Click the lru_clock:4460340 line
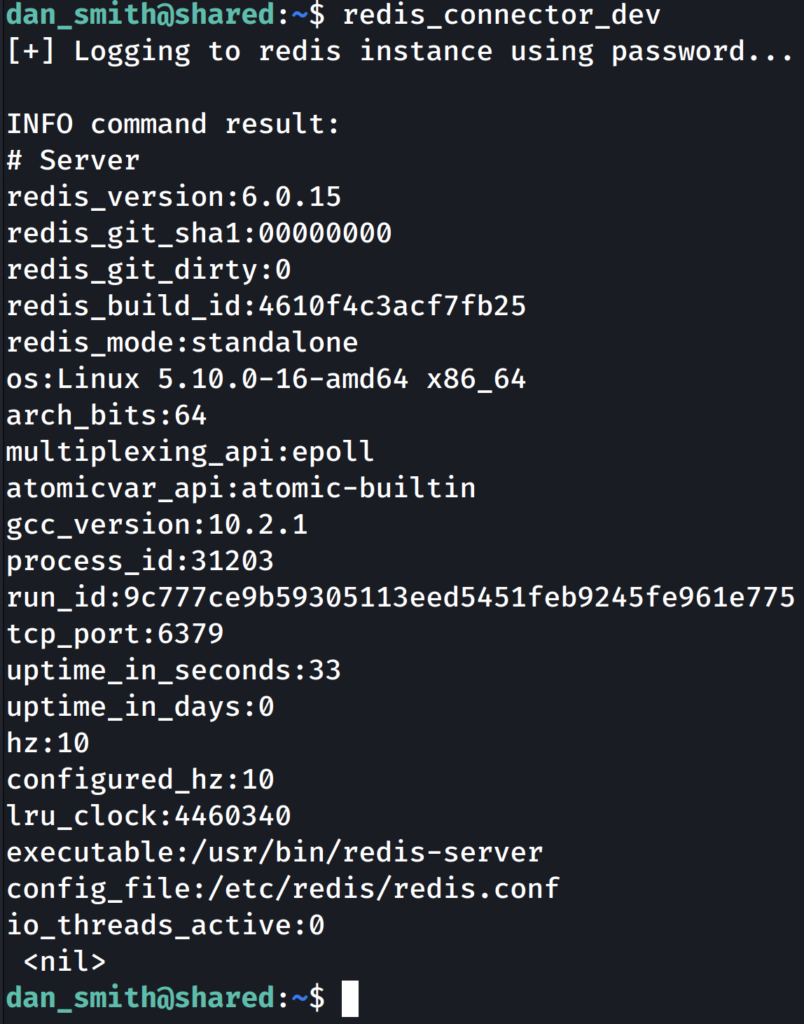The image size is (804, 1024). tap(149, 816)
